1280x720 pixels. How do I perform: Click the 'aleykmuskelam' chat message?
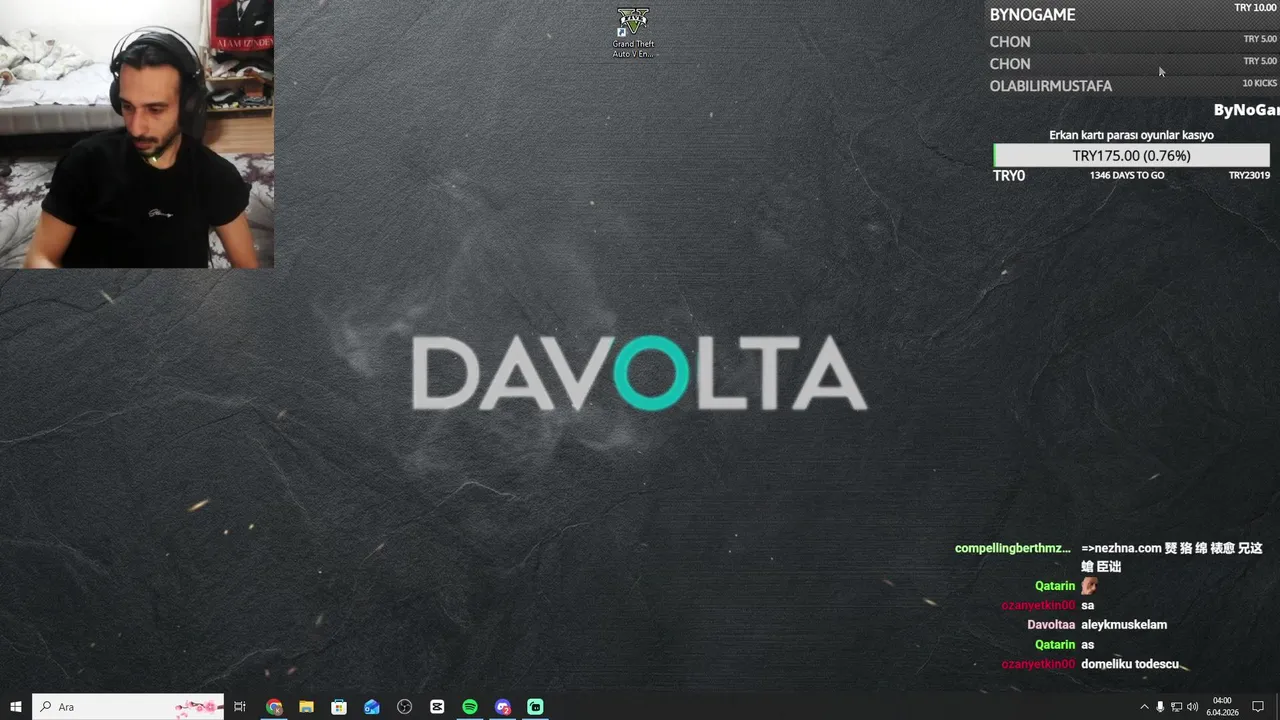pyautogui.click(x=1124, y=625)
